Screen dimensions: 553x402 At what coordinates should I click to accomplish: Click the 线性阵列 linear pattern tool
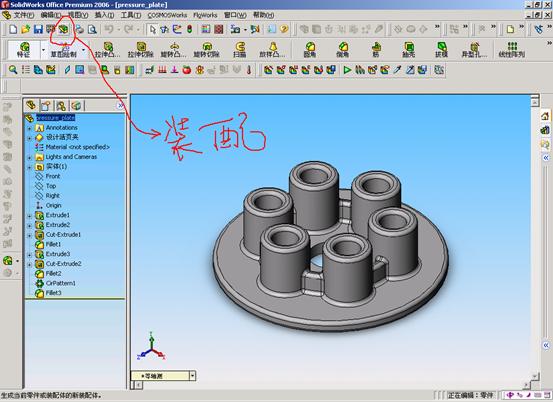point(512,49)
